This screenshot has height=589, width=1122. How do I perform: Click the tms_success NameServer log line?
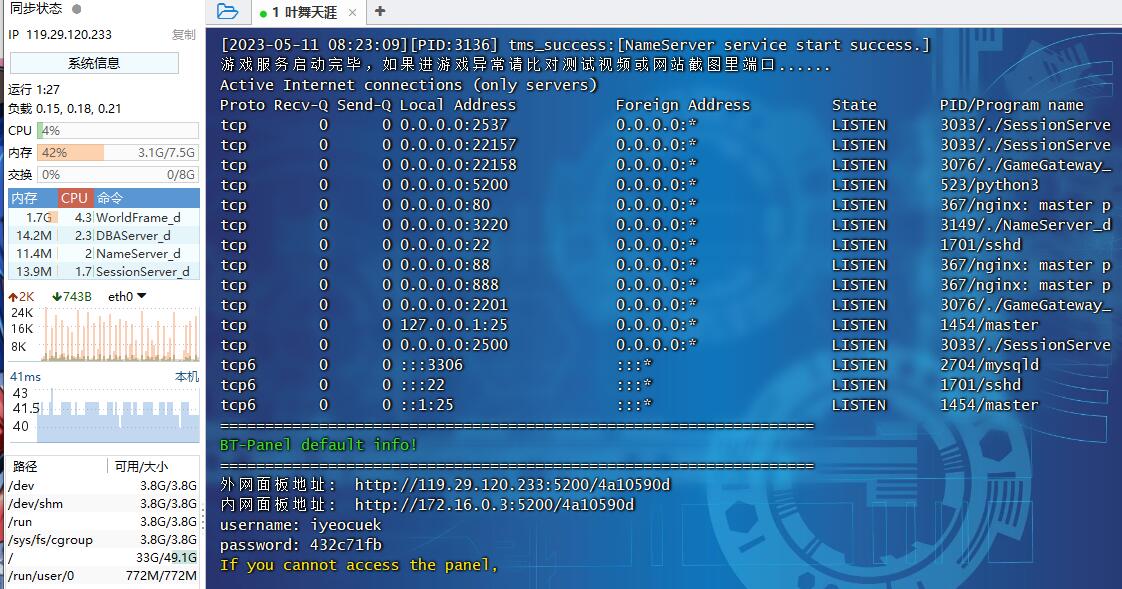(575, 45)
